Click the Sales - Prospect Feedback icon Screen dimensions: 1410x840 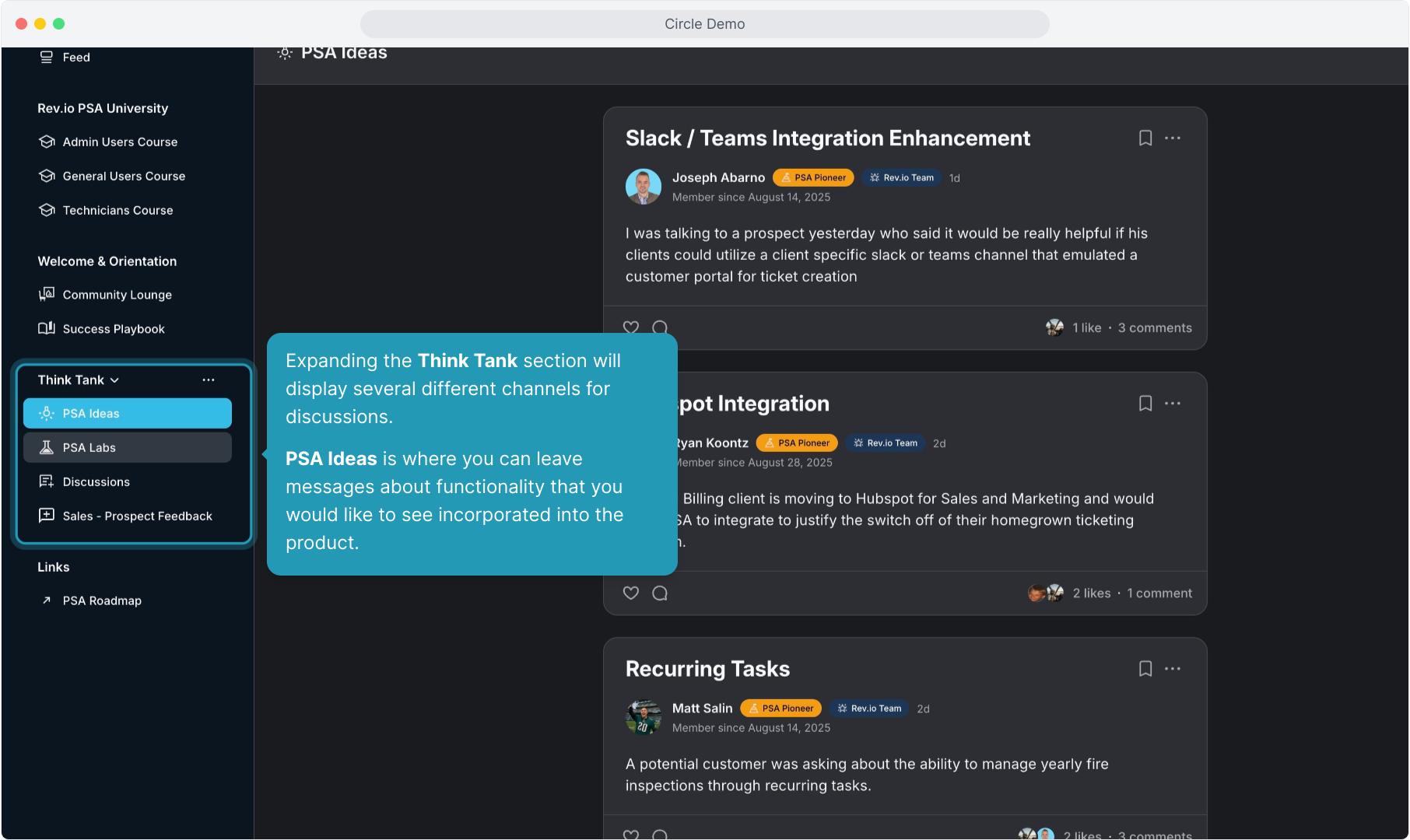click(47, 516)
